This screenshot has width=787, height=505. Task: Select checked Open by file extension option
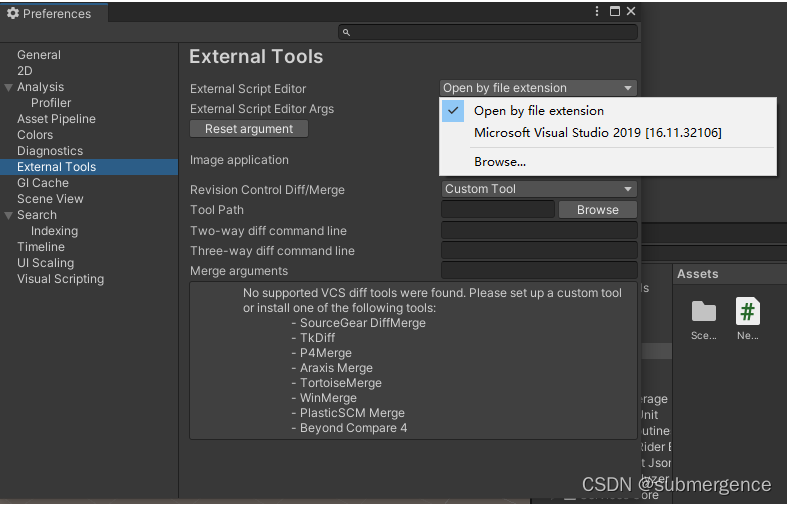(538, 111)
